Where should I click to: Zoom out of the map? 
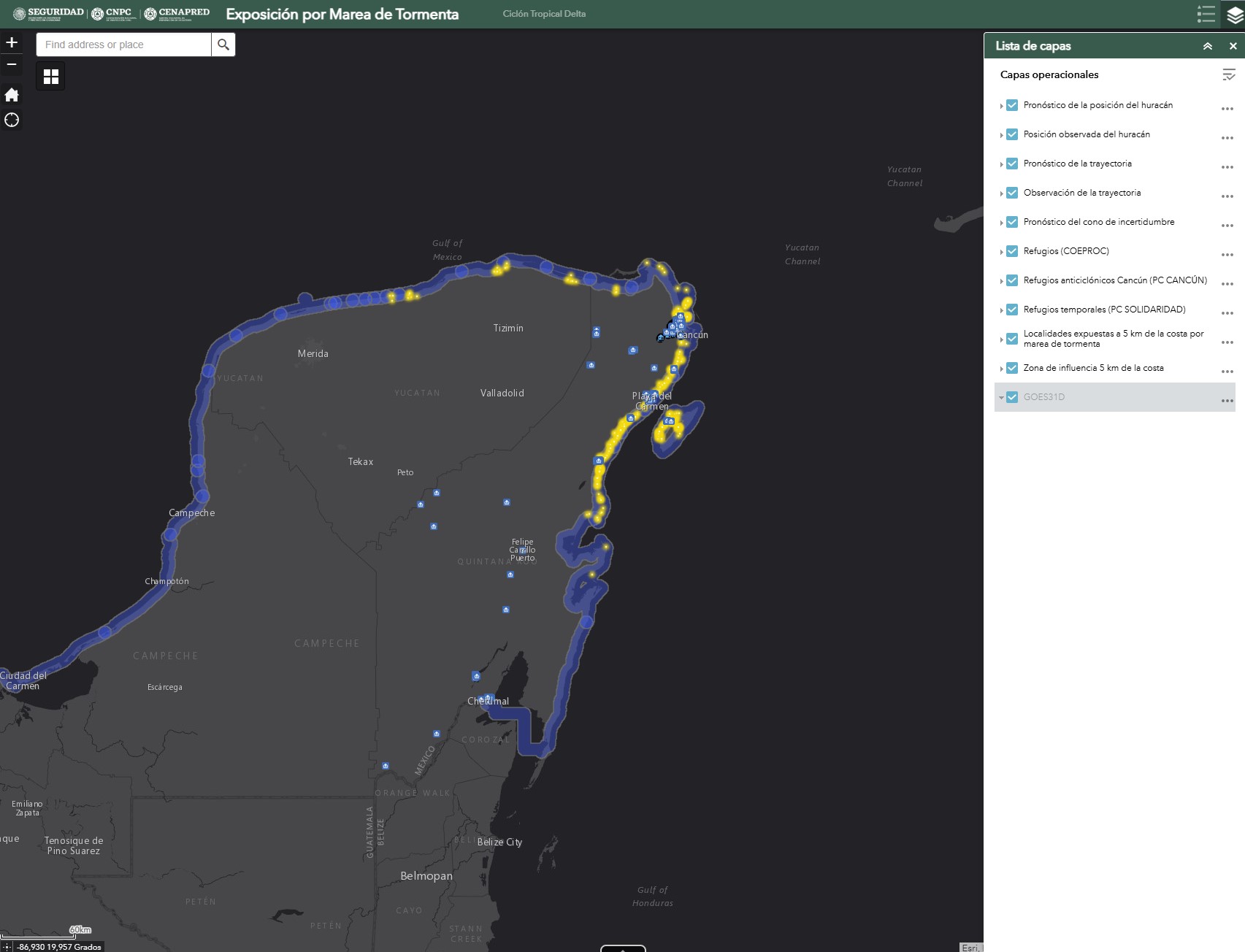pos(12,64)
